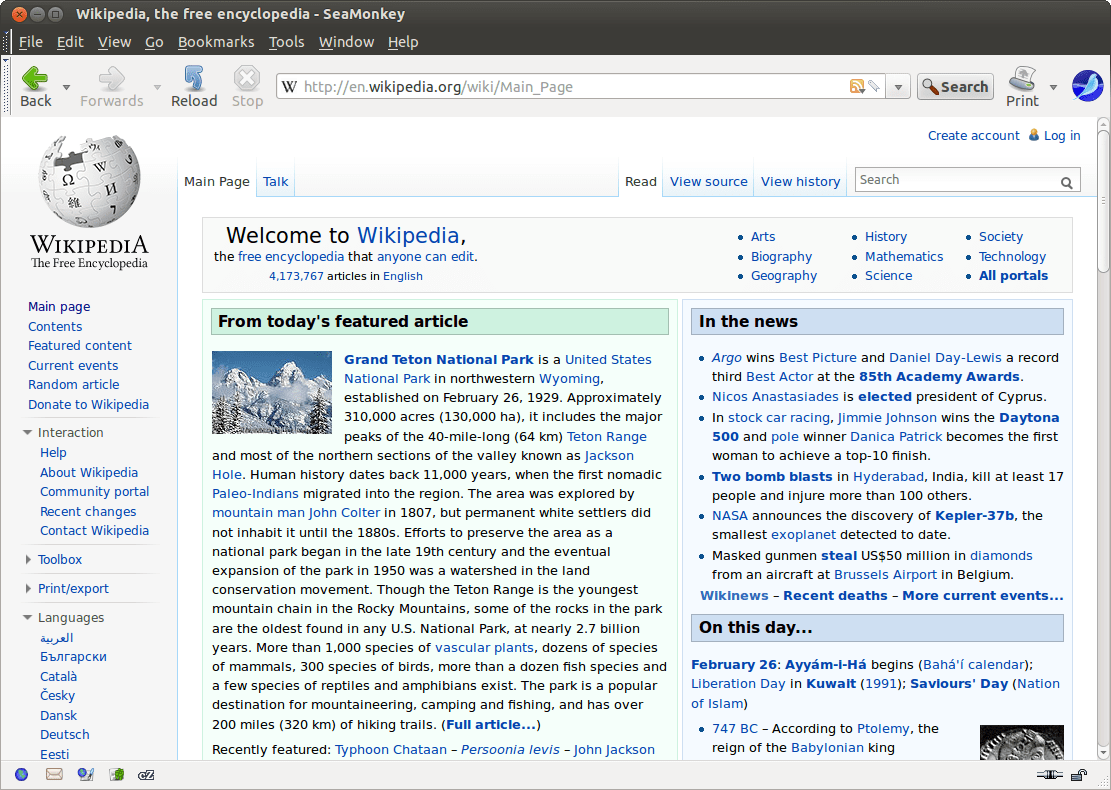Screen dimensions: 1111x790
Task: Open the Back history dropdown arrow
Action: click(67, 87)
